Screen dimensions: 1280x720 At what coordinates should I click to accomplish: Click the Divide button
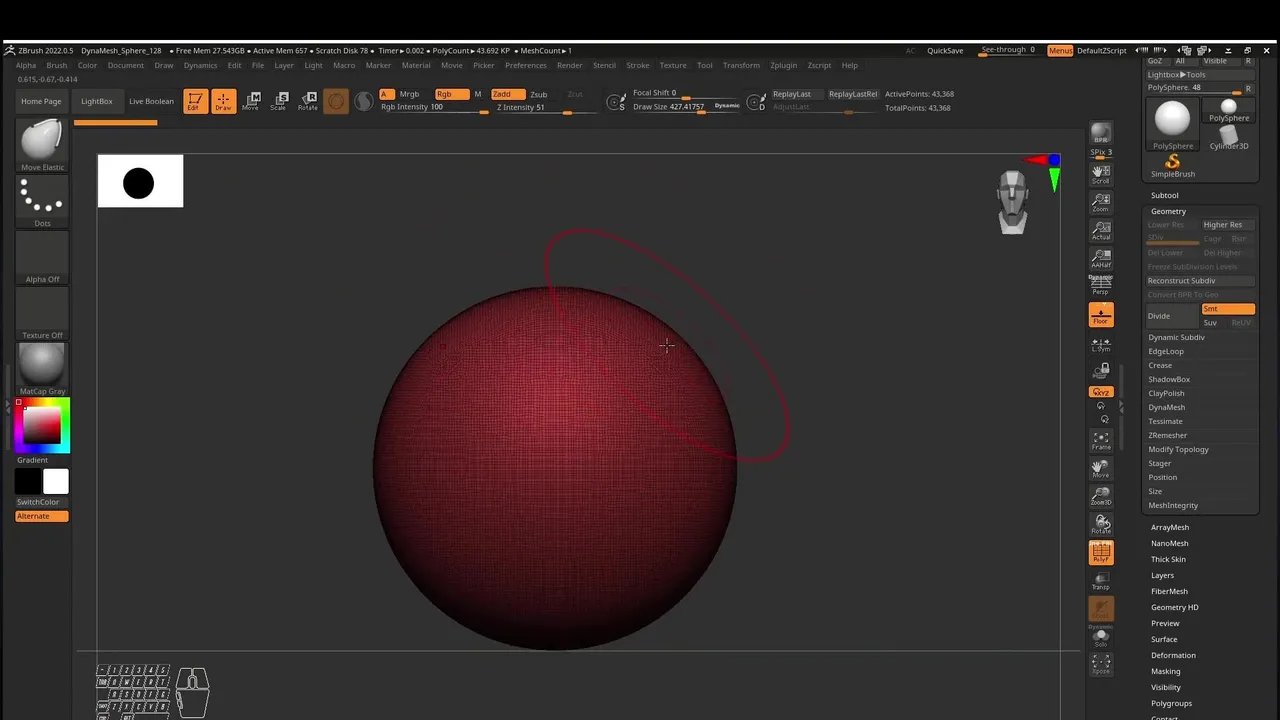[x=1172, y=316]
